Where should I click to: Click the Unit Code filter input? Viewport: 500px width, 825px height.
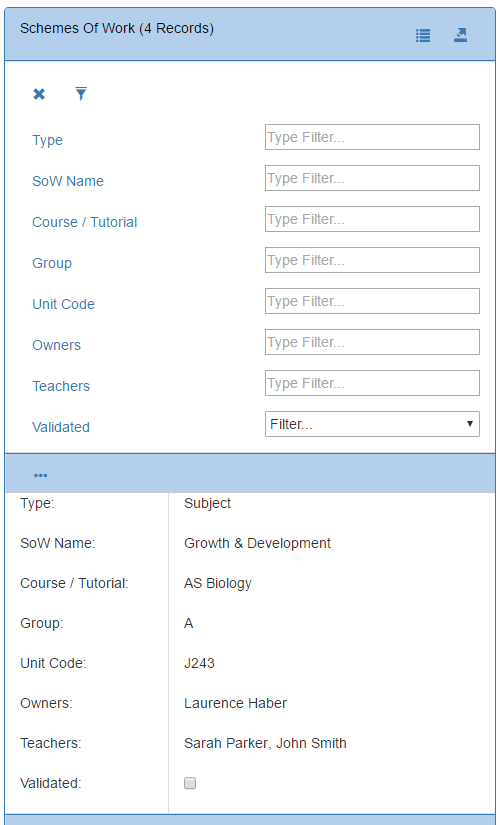[x=372, y=301]
